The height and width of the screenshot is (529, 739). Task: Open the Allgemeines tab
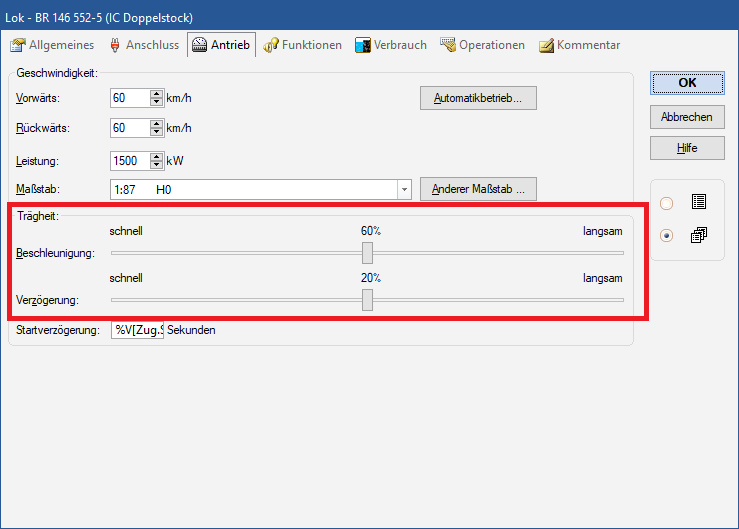point(52,45)
